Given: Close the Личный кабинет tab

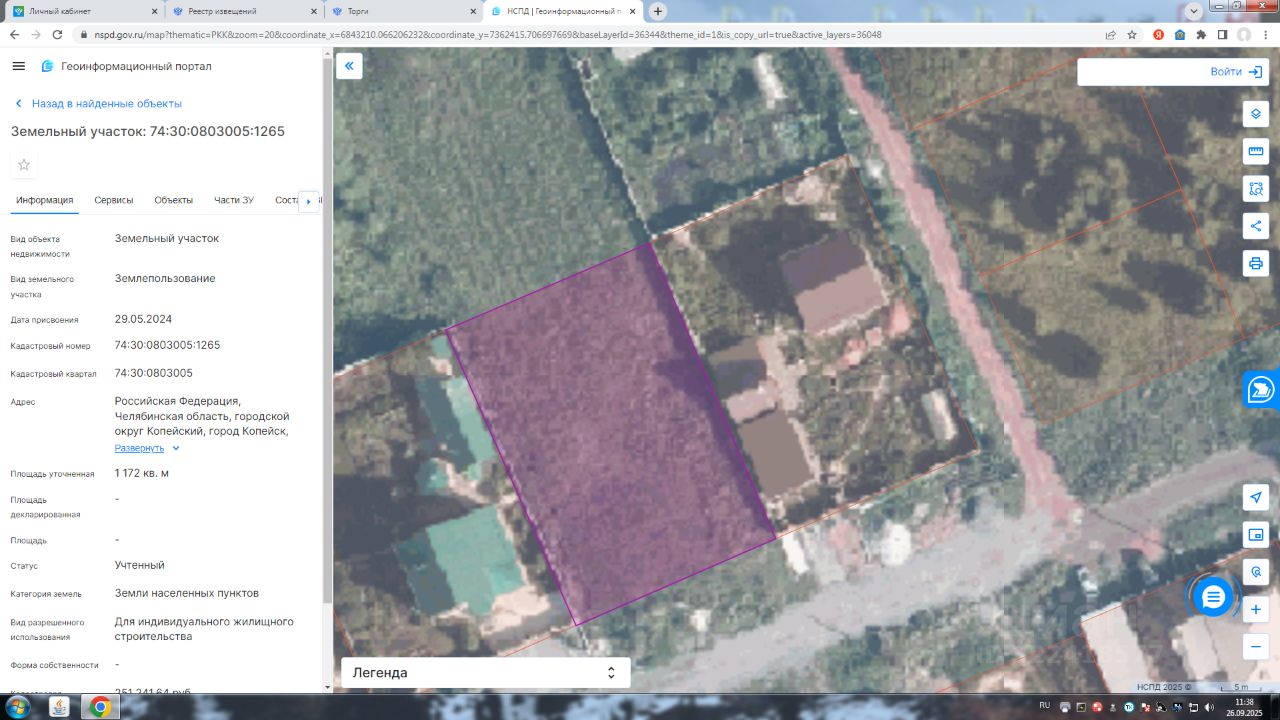Looking at the screenshot, I should coord(153,11).
